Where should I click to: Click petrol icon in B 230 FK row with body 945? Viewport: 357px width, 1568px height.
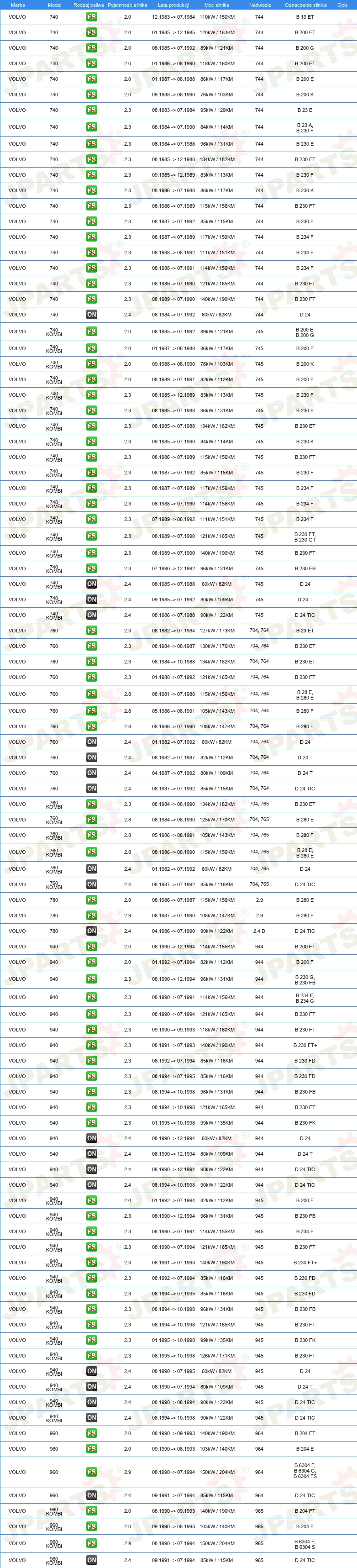pyautogui.click(x=91, y=1340)
